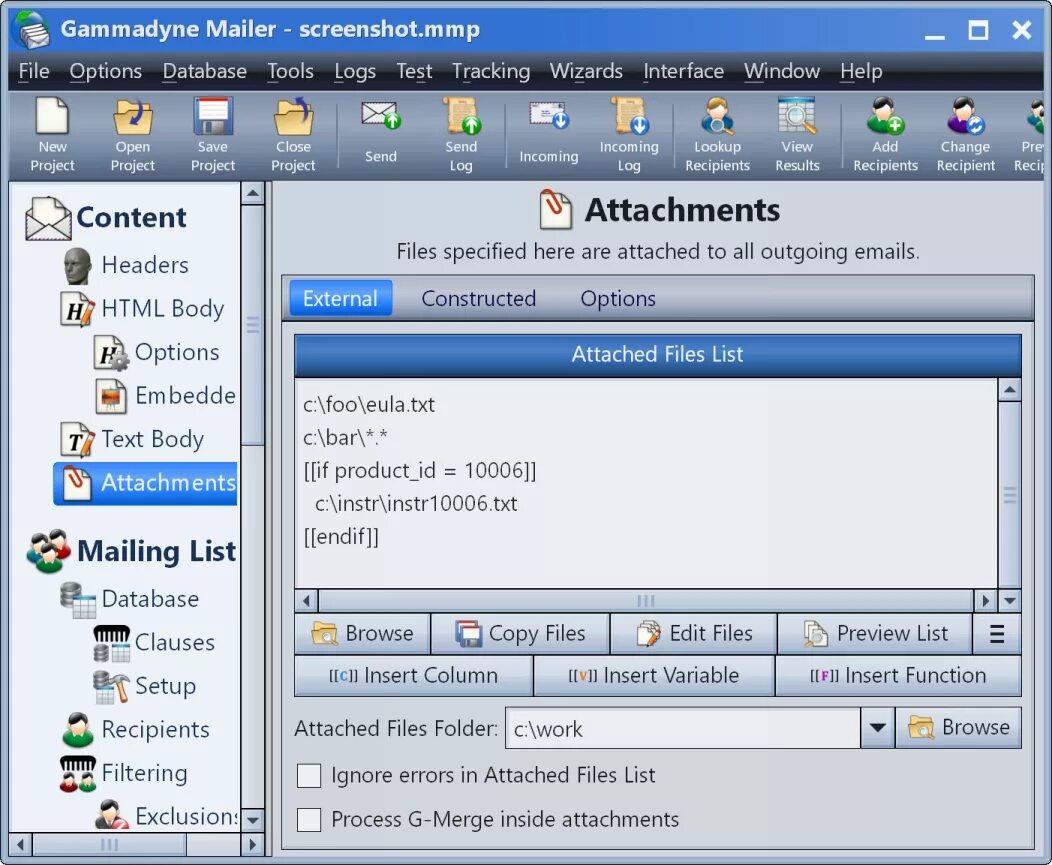The height and width of the screenshot is (865, 1052).
Task: Select HTML Body in the Content sidebar
Action: point(162,308)
